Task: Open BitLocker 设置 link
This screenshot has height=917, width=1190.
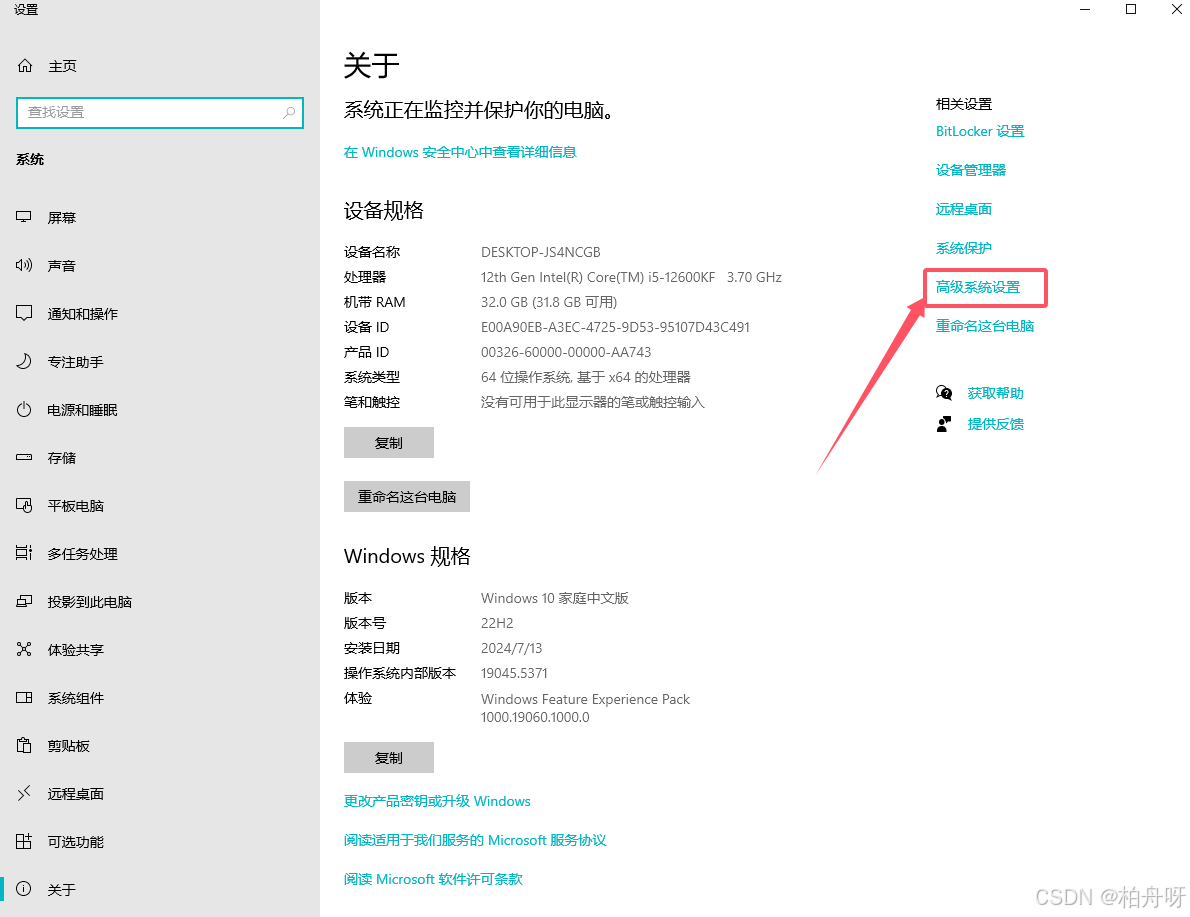Action: 980,131
